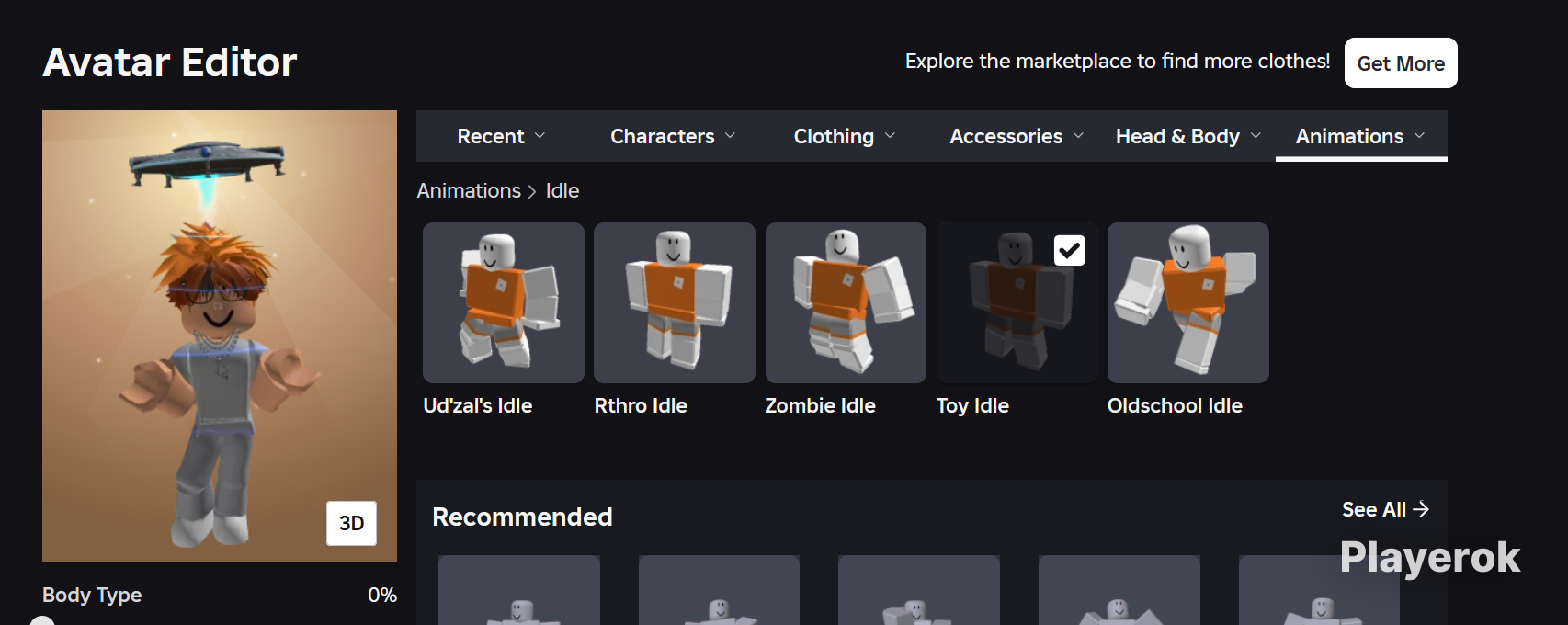Select the Ud'zal's Idle animation thumbnail
Screen dimensions: 1568x625
(504, 302)
